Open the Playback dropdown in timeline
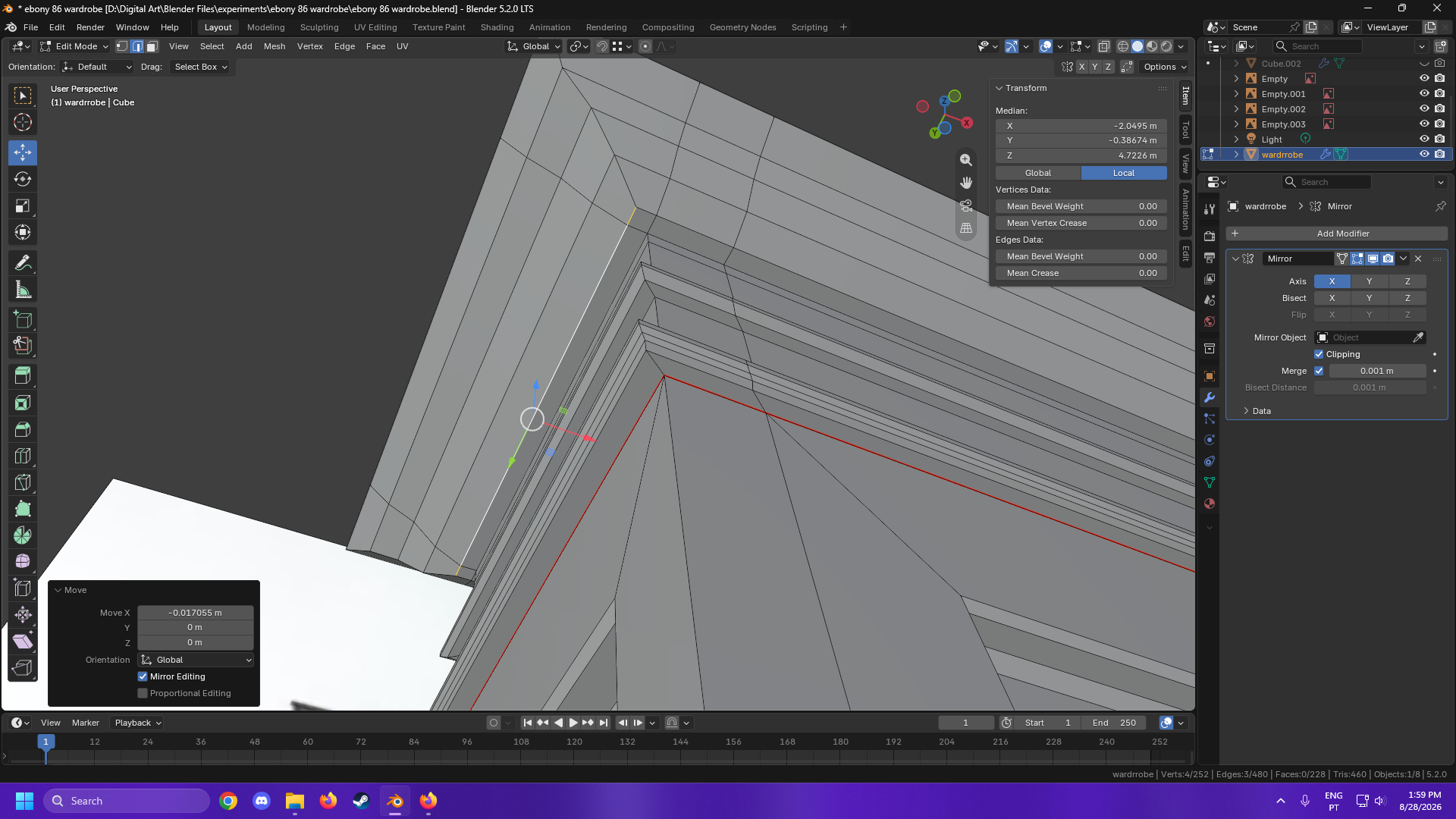This screenshot has width=1456, height=819. 137,723
